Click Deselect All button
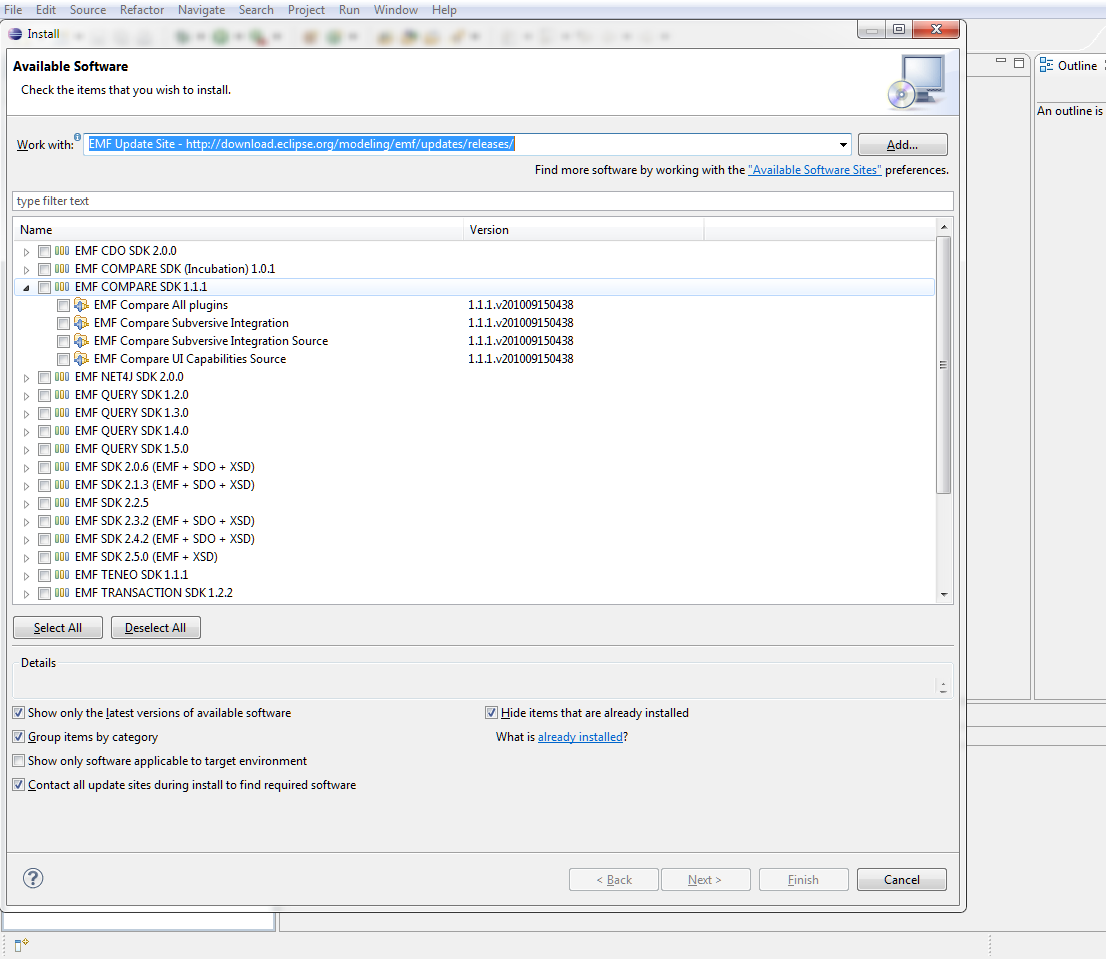This screenshot has width=1106, height=959. pyautogui.click(x=156, y=628)
